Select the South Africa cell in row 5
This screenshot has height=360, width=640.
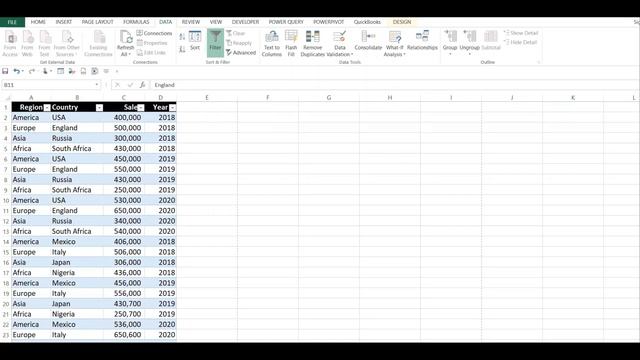pyautogui.click(x=77, y=149)
